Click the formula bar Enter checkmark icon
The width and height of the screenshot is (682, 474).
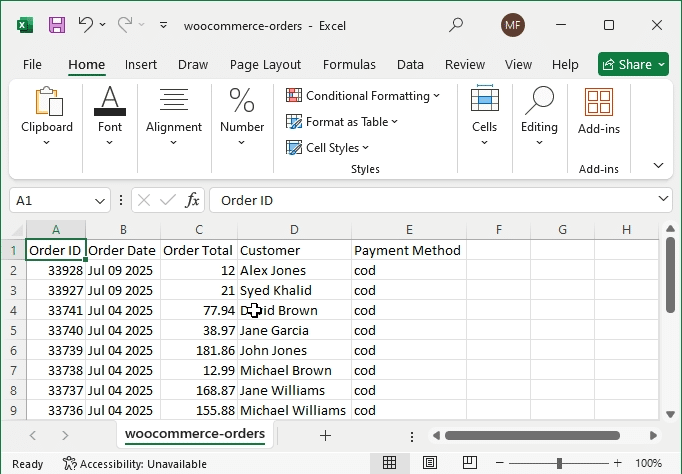point(167,200)
